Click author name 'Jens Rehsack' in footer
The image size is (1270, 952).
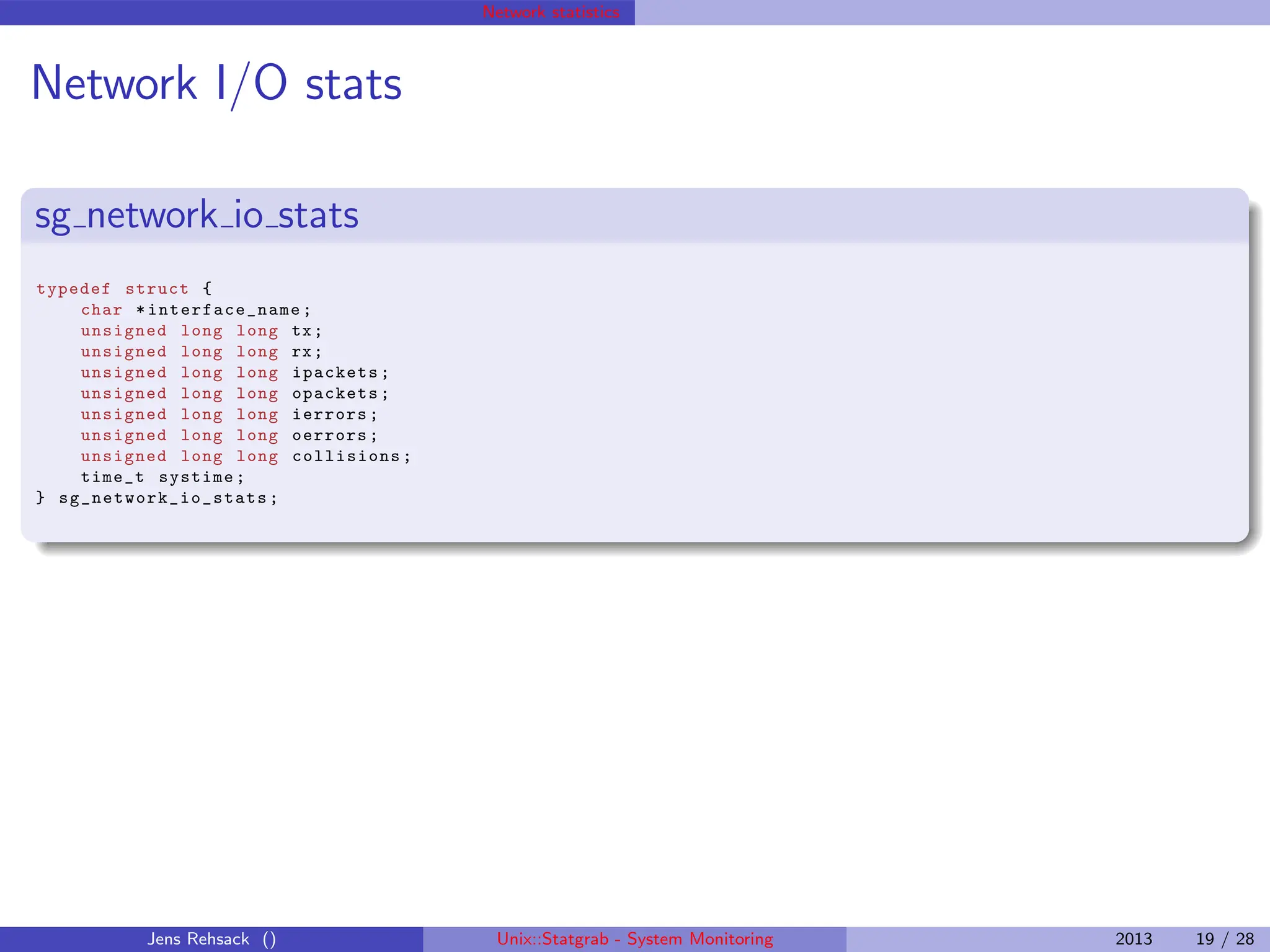[198, 939]
